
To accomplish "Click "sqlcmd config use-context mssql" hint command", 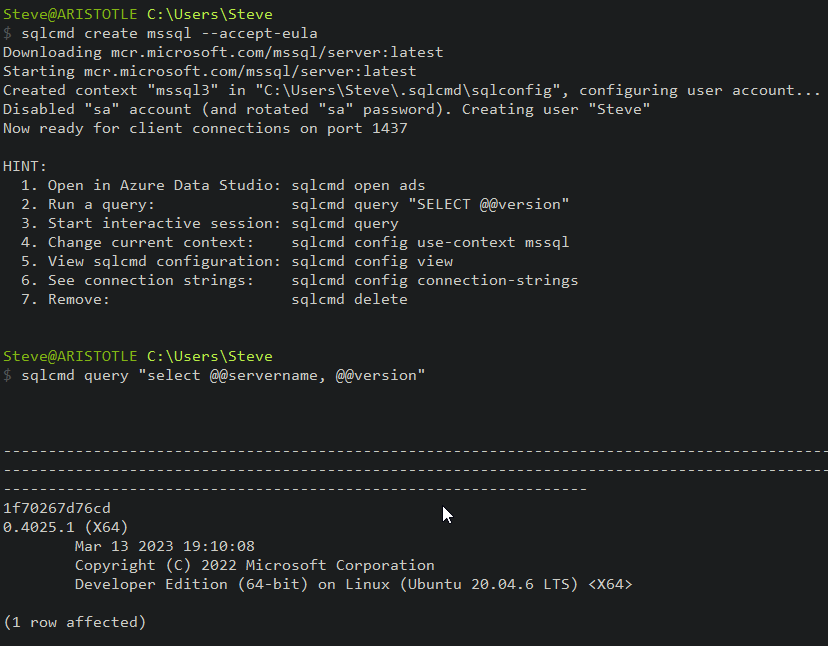I will 430,242.
